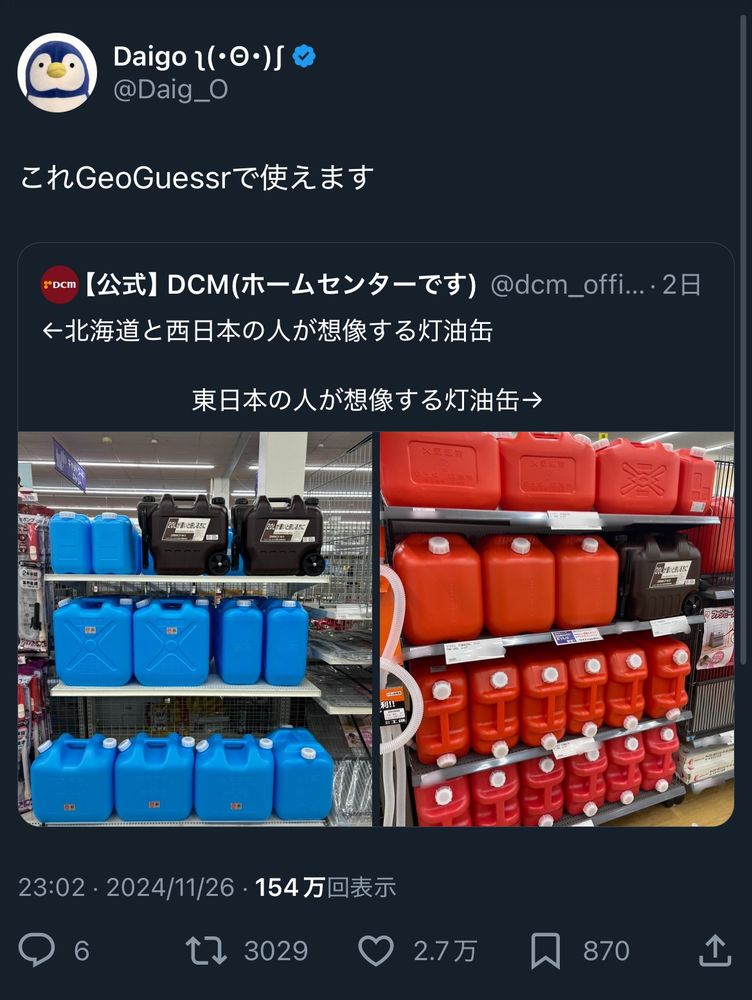This screenshot has width=752, height=1000.
Task: Open the share upload icon
Action: pyautogui.click(x=715, y=950)
